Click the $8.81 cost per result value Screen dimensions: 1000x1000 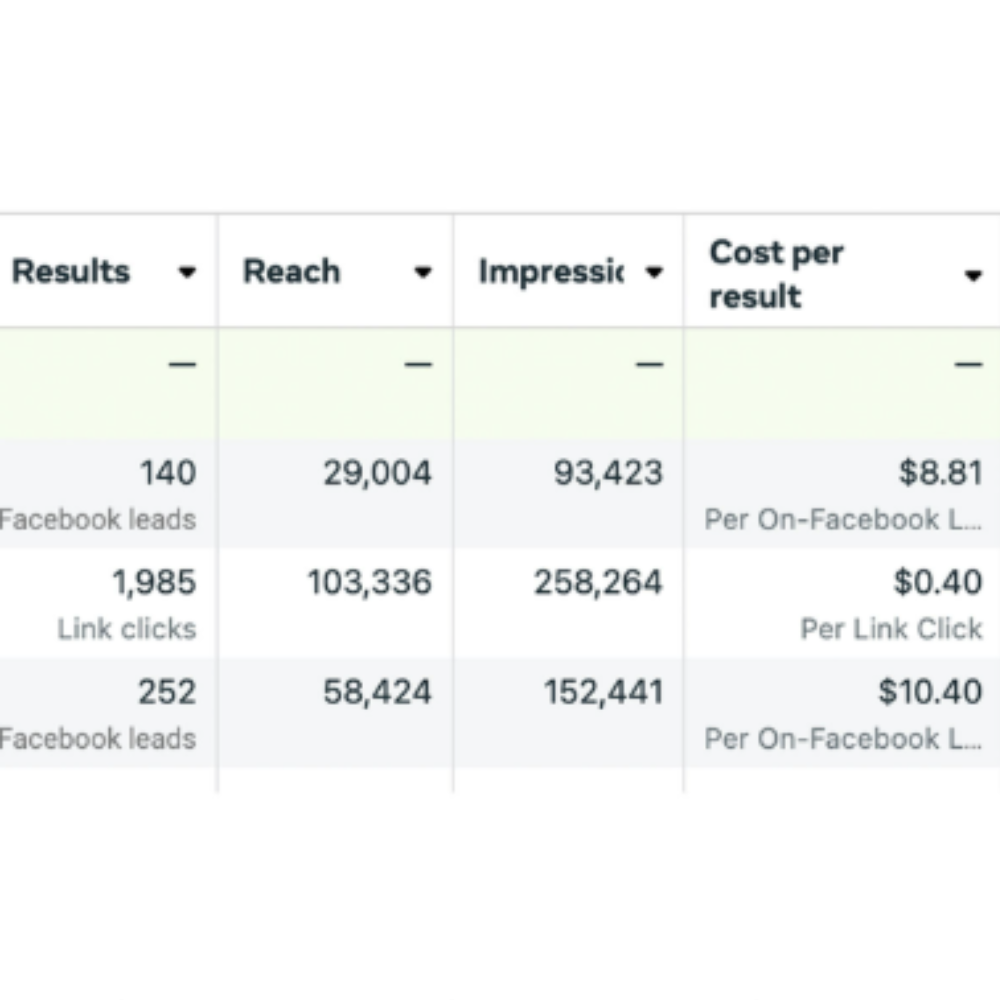coord(940,473)
